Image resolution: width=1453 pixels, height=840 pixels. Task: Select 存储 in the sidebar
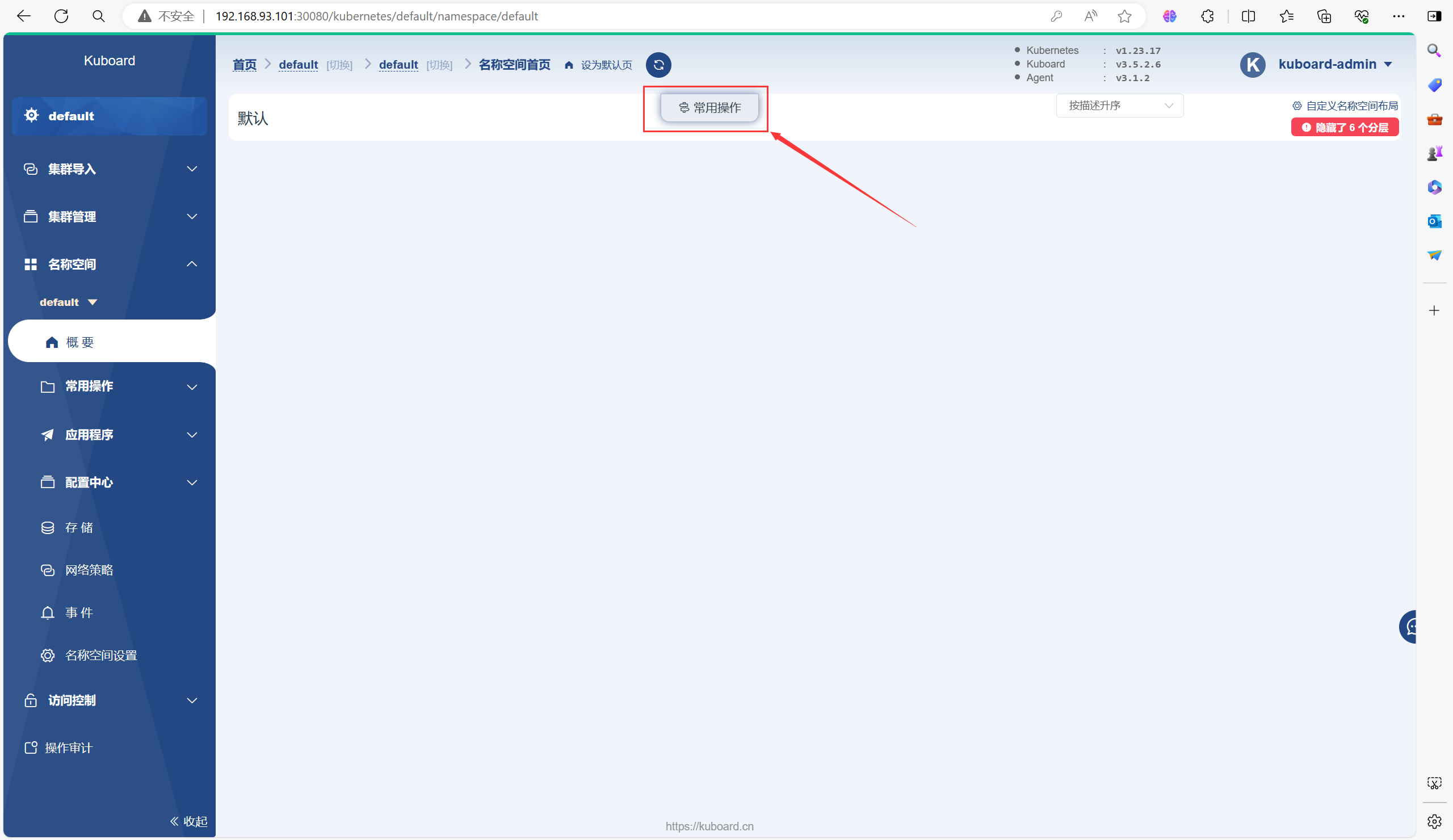(78, 527)
